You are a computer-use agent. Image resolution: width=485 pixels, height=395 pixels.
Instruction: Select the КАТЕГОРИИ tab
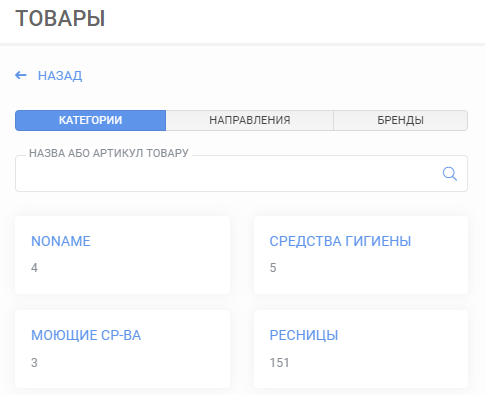[90, 120]
